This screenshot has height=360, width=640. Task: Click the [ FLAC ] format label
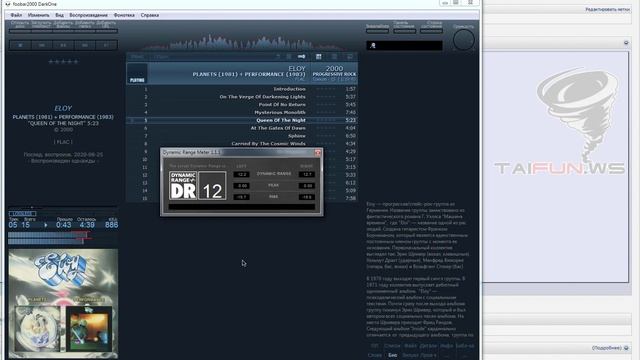[63, 142]
